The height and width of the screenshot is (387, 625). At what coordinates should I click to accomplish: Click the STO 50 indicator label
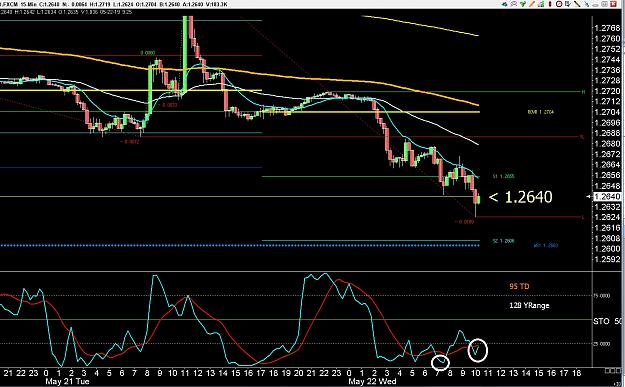[607, 321]
